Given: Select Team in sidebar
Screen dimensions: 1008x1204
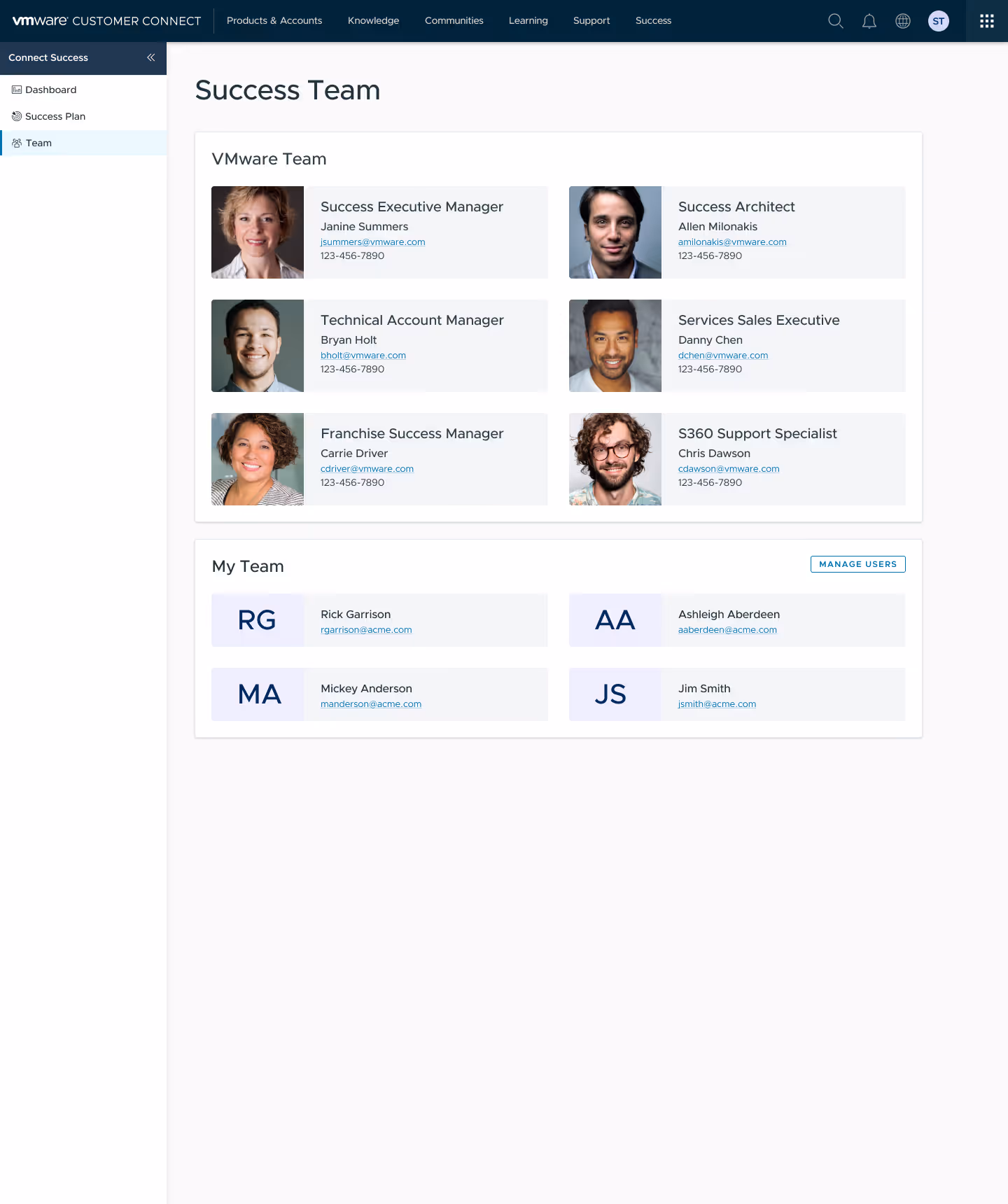Looking at the screenshot, I should (x=83, y=143).
